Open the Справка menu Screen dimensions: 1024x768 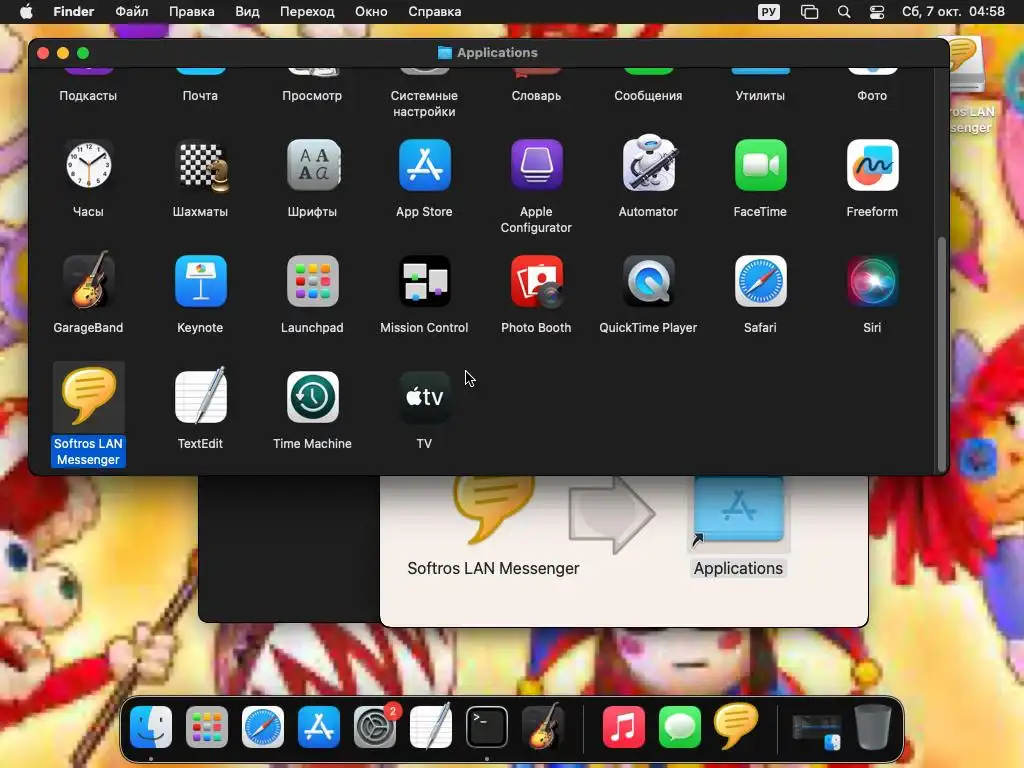click(x=434, y=12)
